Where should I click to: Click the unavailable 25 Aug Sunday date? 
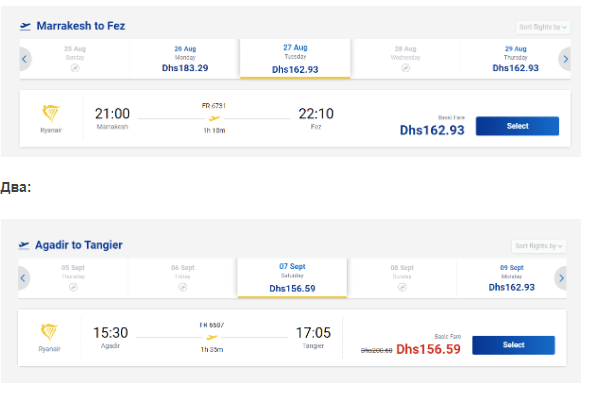click(x=75, y=59)
